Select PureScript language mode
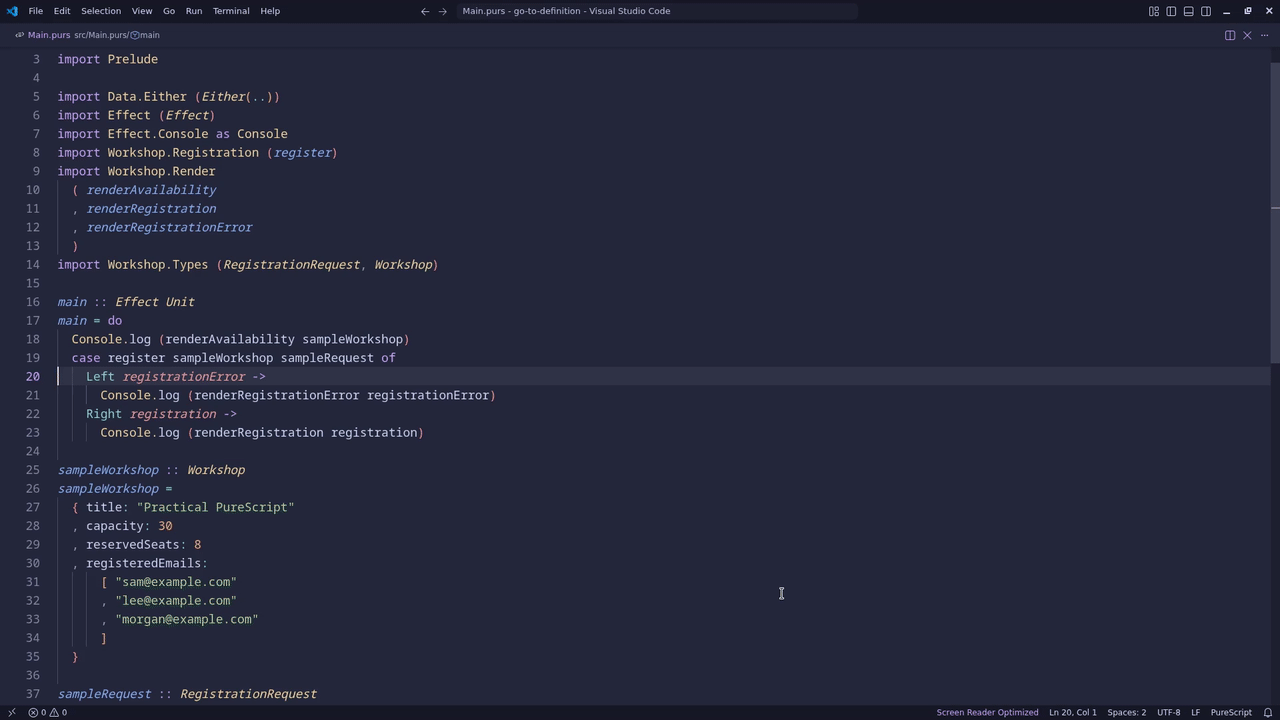 [1231, 712]
